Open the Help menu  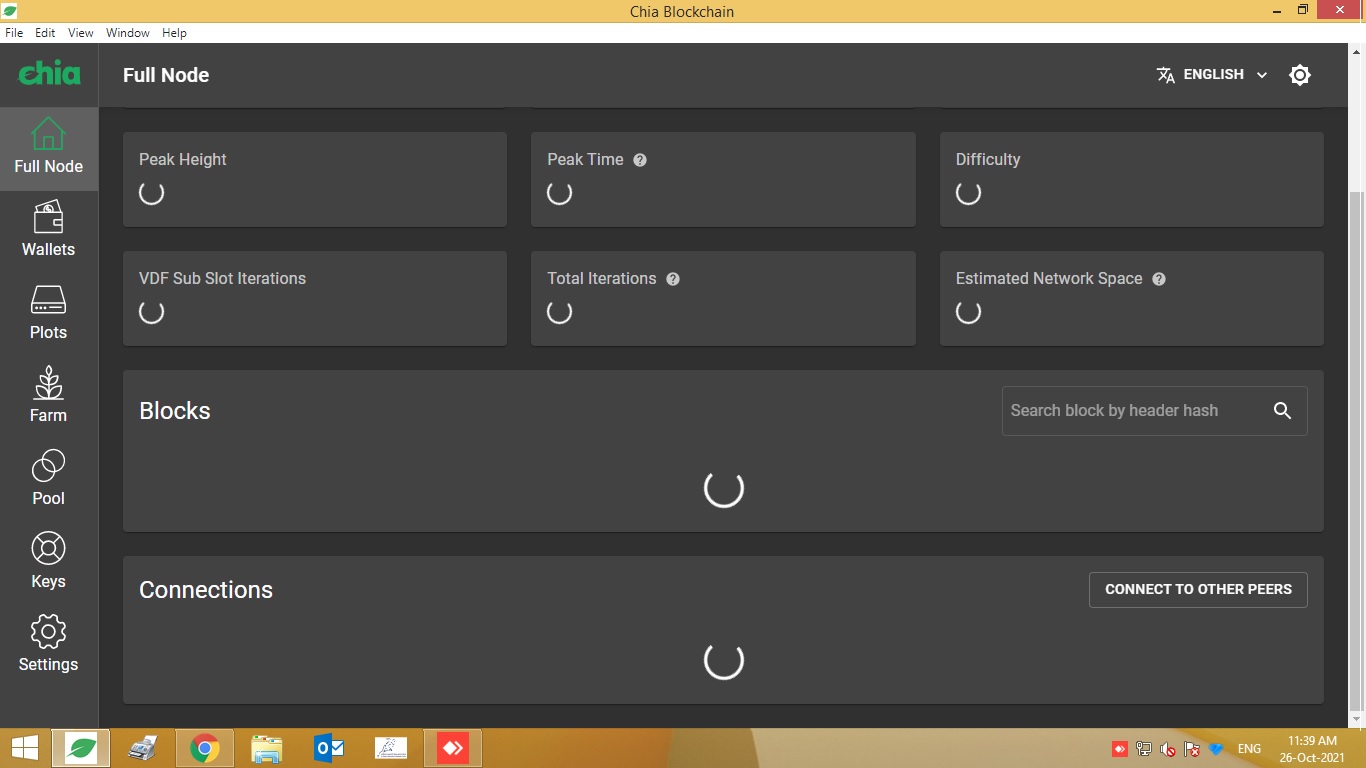[174, 33]
